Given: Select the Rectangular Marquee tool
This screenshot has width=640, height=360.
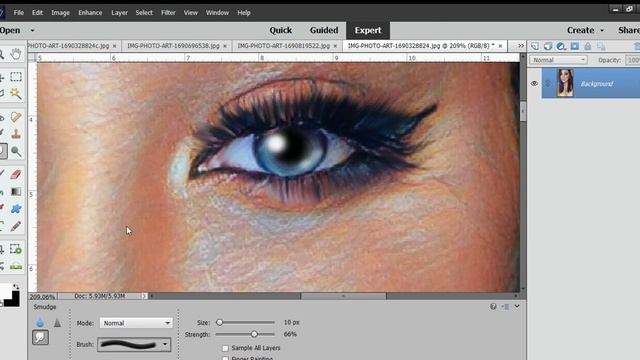Looking at the screenshot, I should pos(16,77).
